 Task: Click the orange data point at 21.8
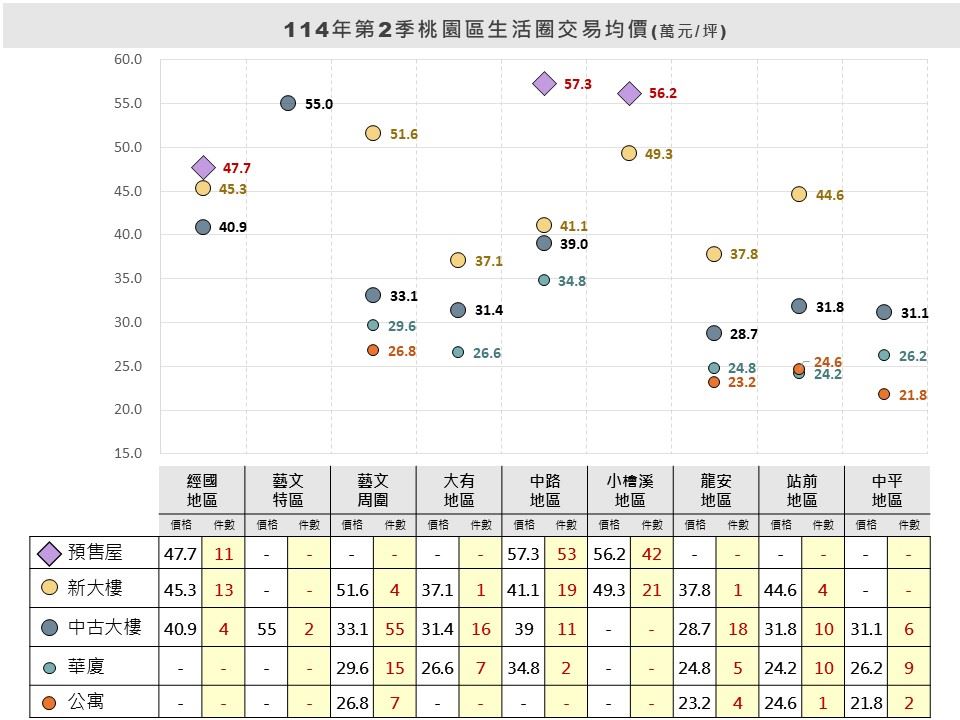pos(884,394)
